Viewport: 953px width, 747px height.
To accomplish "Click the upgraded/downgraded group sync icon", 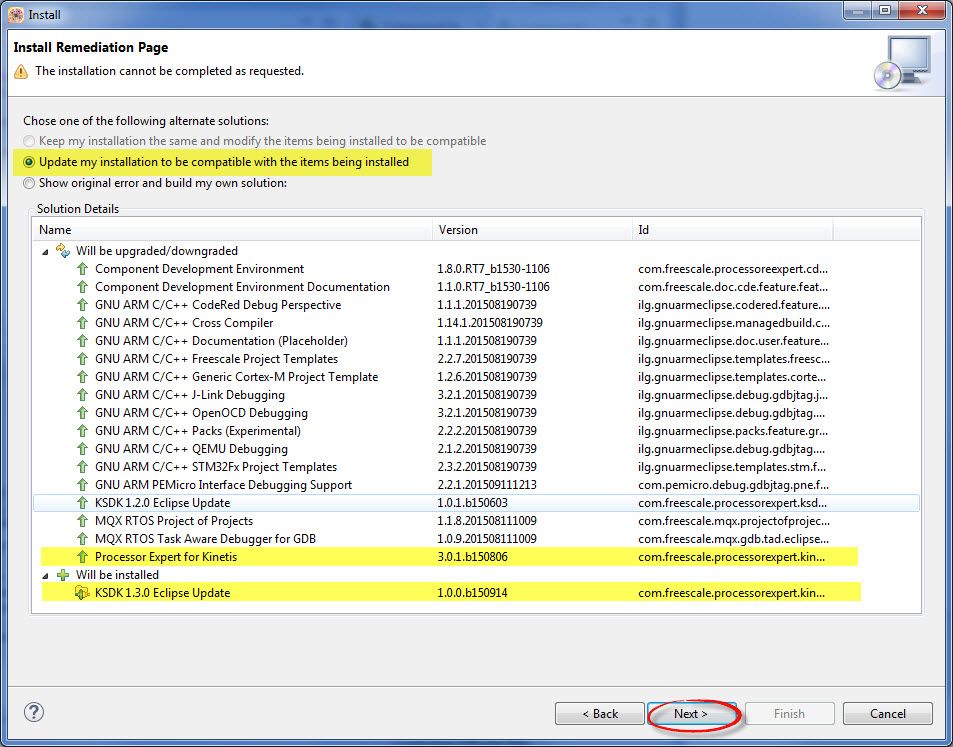I will click(63, 250).
